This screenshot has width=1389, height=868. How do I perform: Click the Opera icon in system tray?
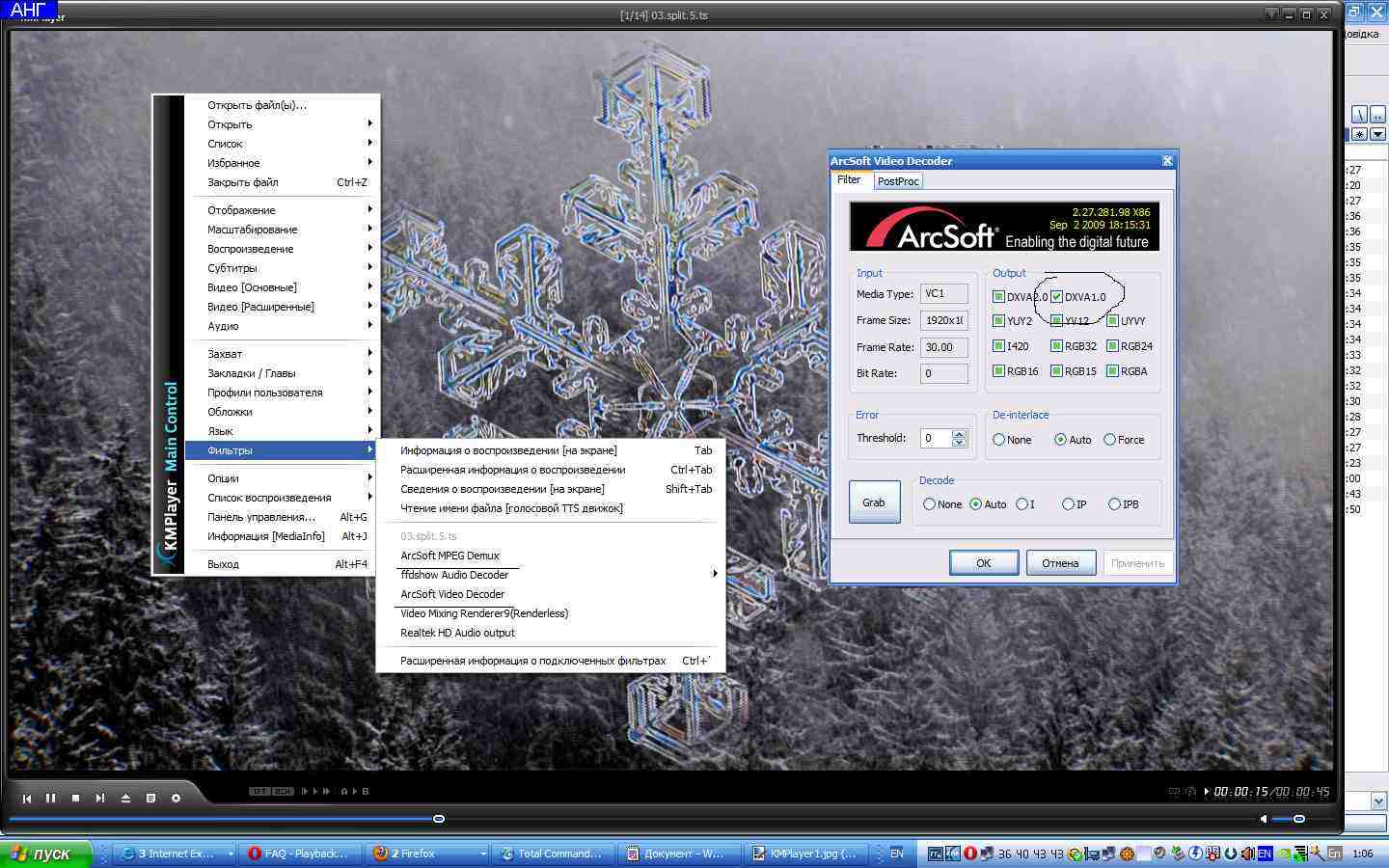(970, 854)
